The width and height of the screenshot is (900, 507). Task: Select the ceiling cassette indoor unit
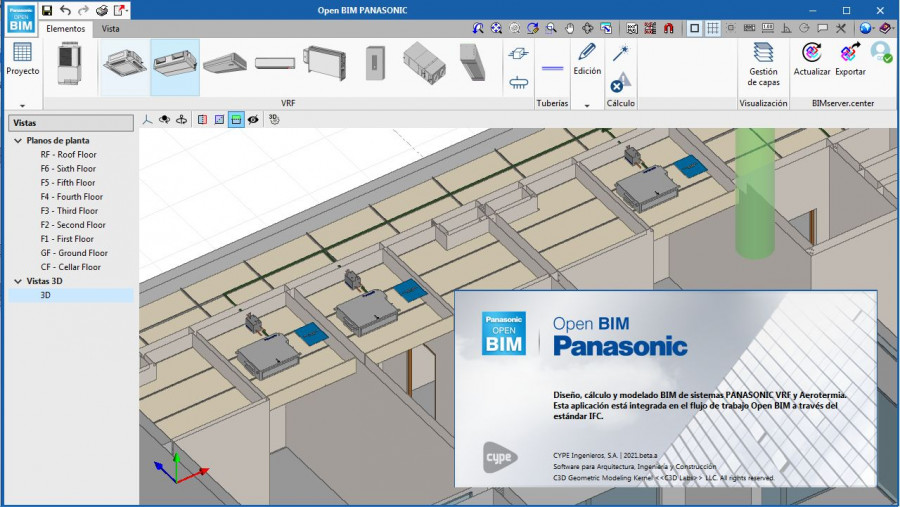tap(125, 64)
